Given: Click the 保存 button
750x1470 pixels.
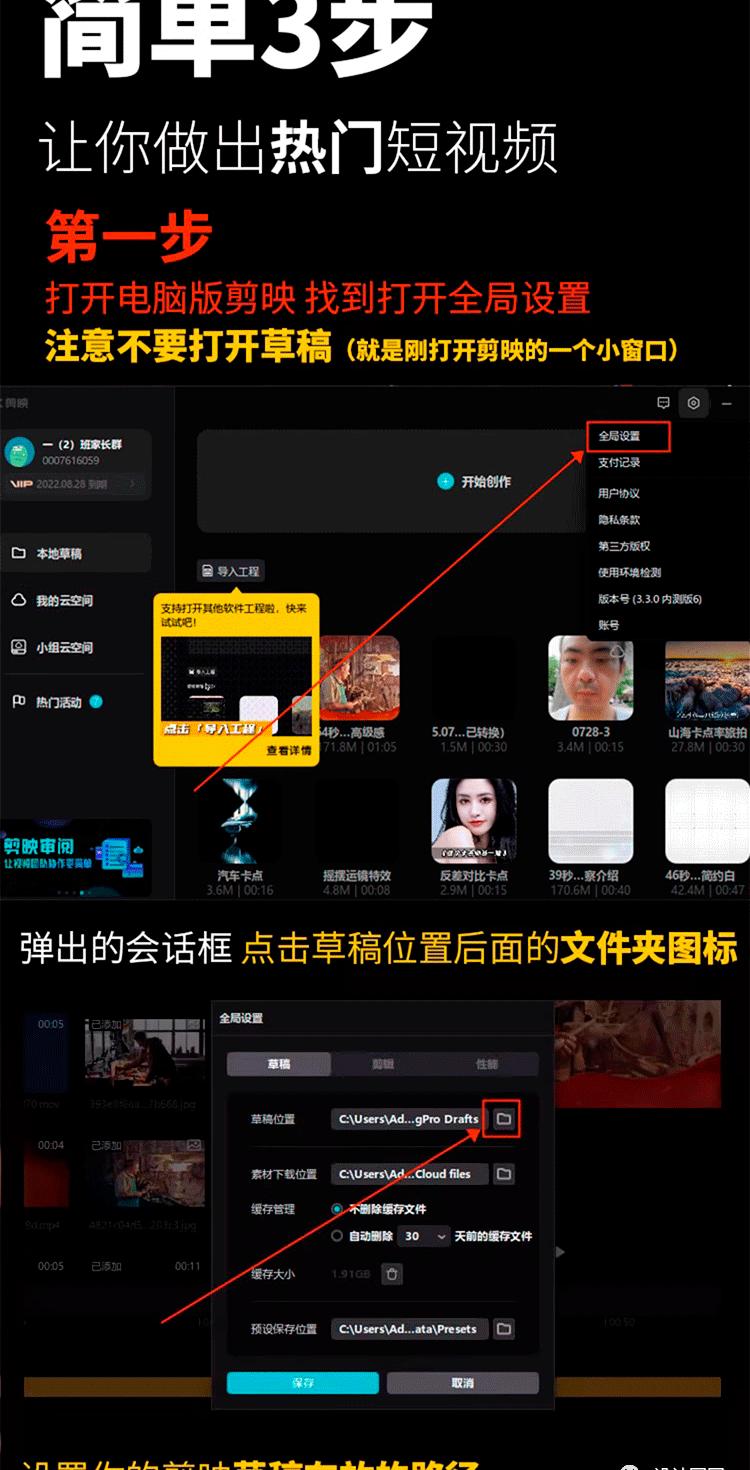Looking at the screenshot, I should 303,1383.
